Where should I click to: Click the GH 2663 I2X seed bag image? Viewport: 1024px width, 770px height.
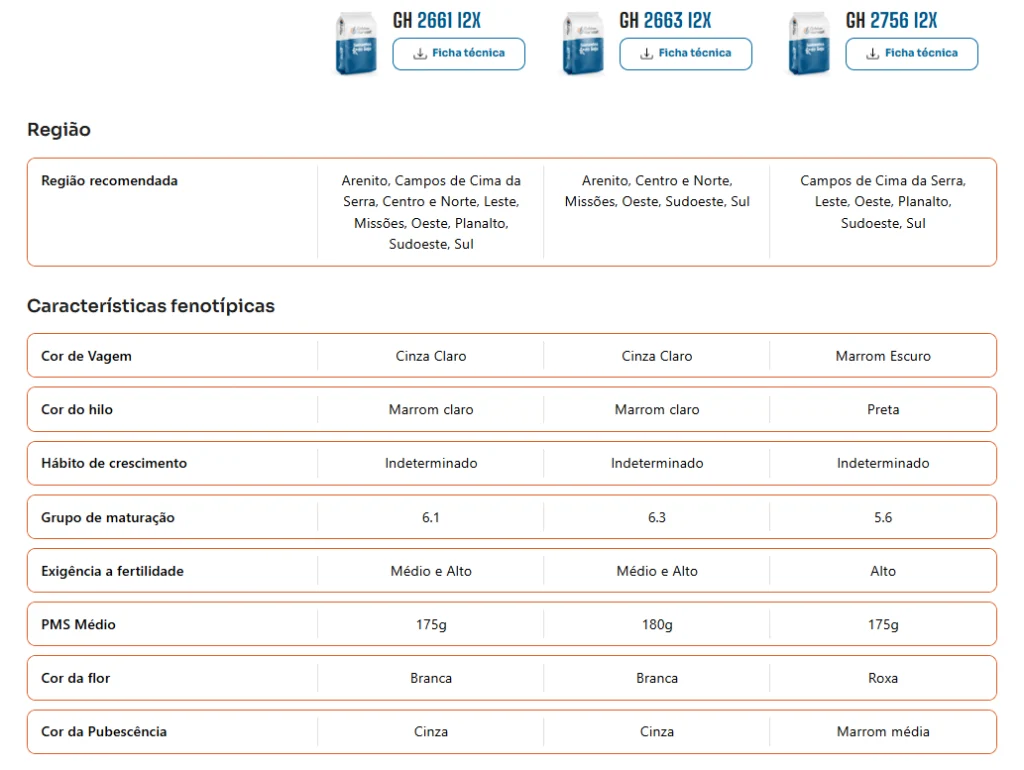(x=583, y=43)
